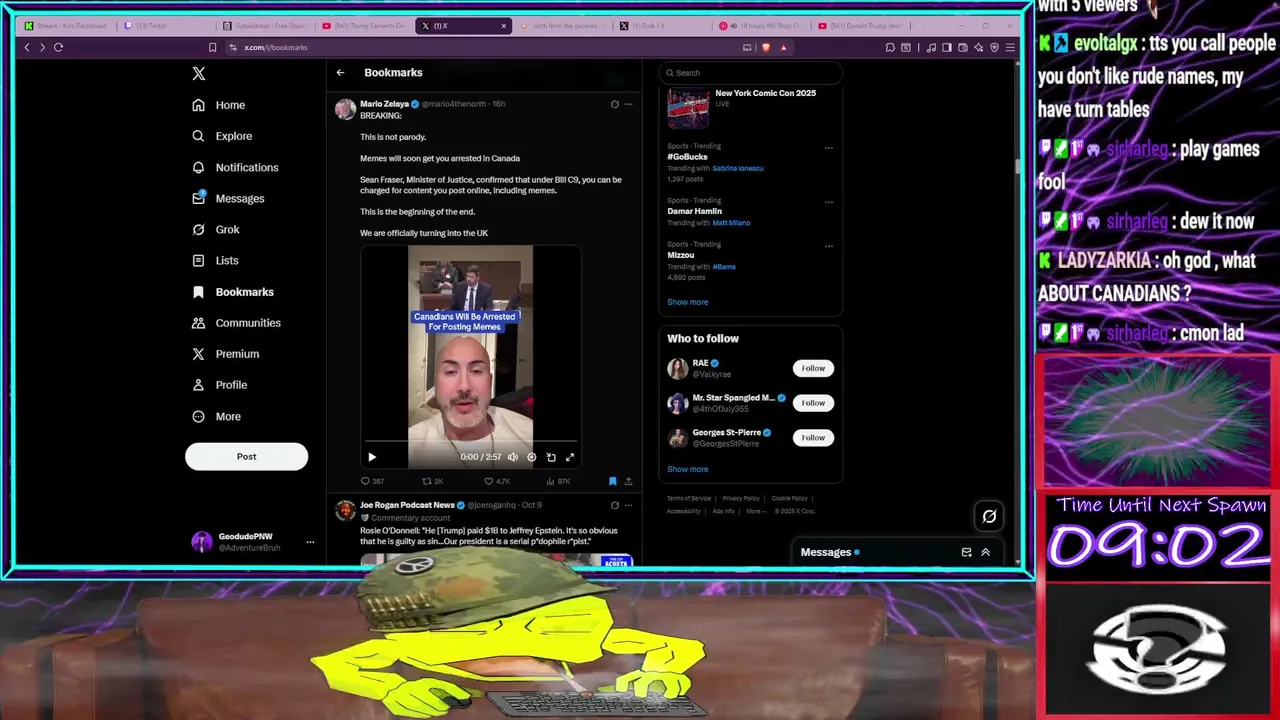Open the floating Grok button
Viewport: 1280px width, 720px height.
pos(989,516)
